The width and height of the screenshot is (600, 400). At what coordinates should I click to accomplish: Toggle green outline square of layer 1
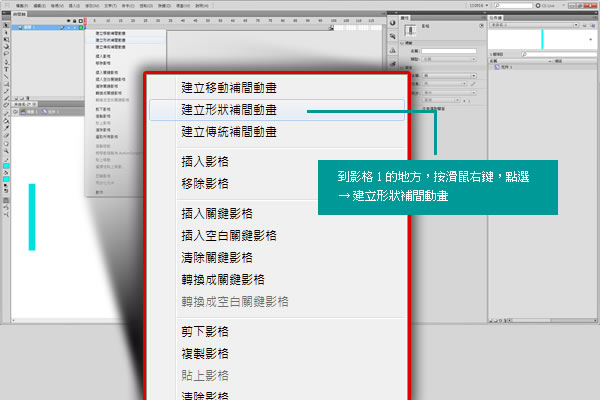tap(81, 28)
